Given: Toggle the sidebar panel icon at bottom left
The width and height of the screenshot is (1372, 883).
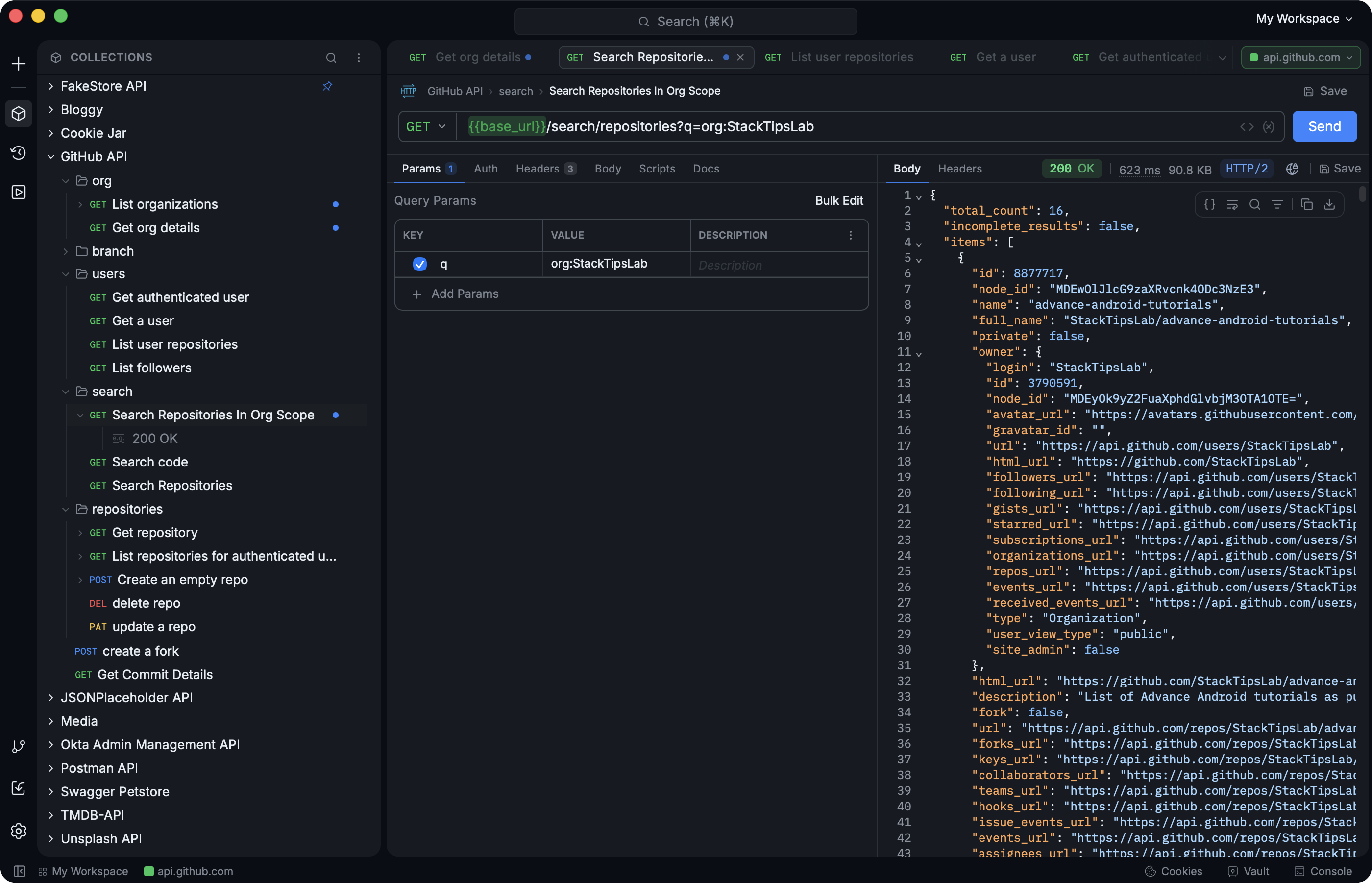Looking at the screenshot, I should point(19,871).
